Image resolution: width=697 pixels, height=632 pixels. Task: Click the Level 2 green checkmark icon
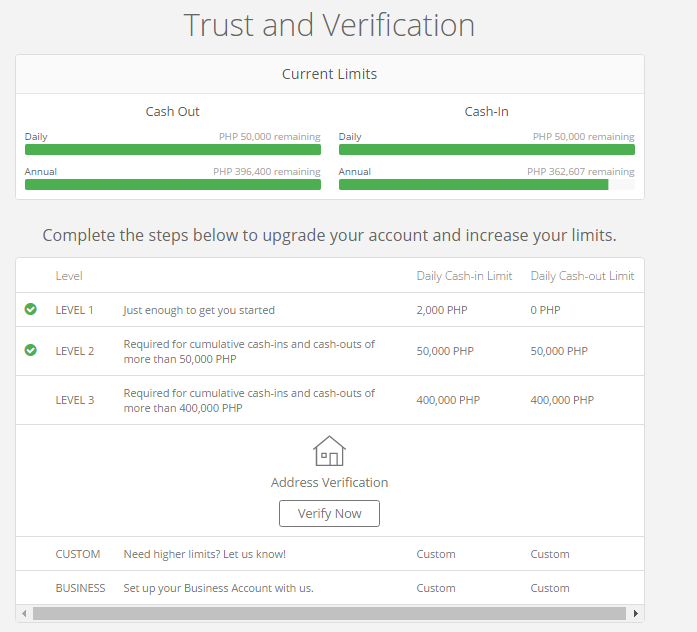click(31, 350)
